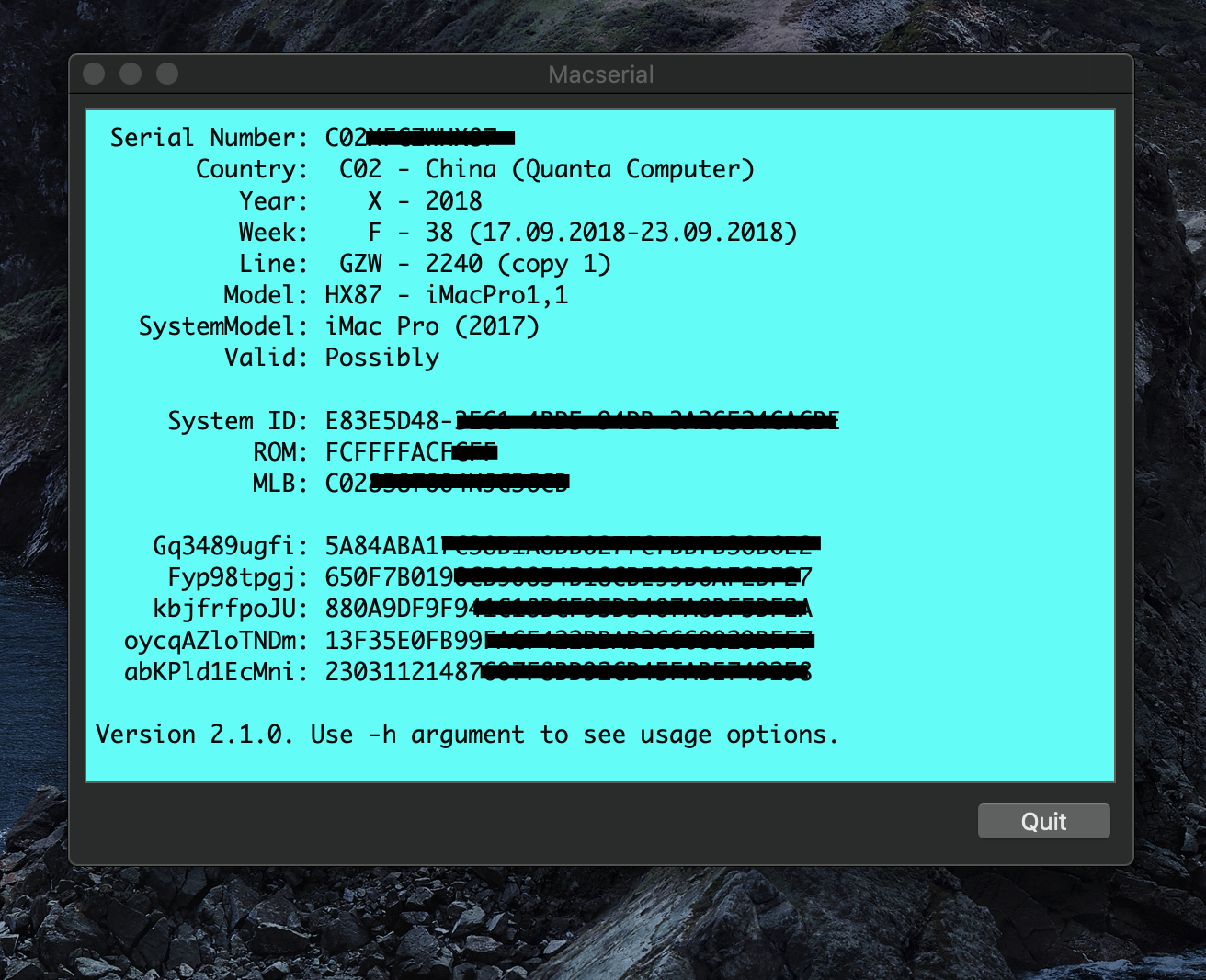Select 'F - 38 (17.09.2018-23.09.2018)' text
Image resolution: width=1206 pixels, height=980 pixels.
(583, 233)
